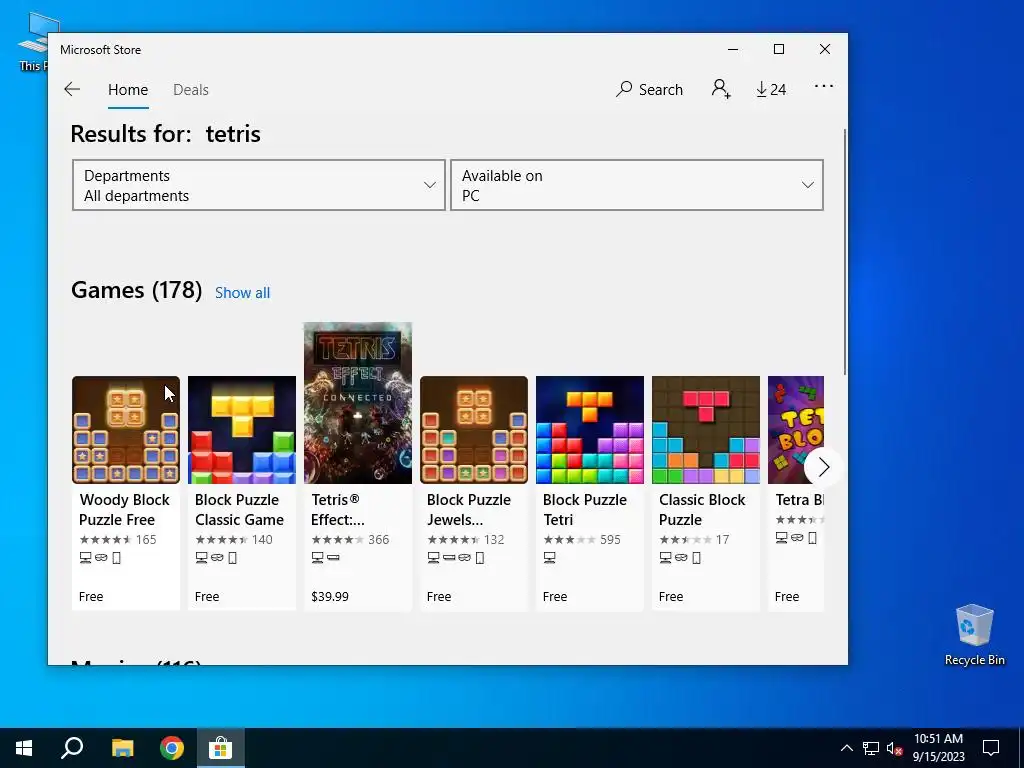This screenshot has width=1024, height=768.
Task: Click Block Puzzle Jewels rating 132
Action: 466,539
